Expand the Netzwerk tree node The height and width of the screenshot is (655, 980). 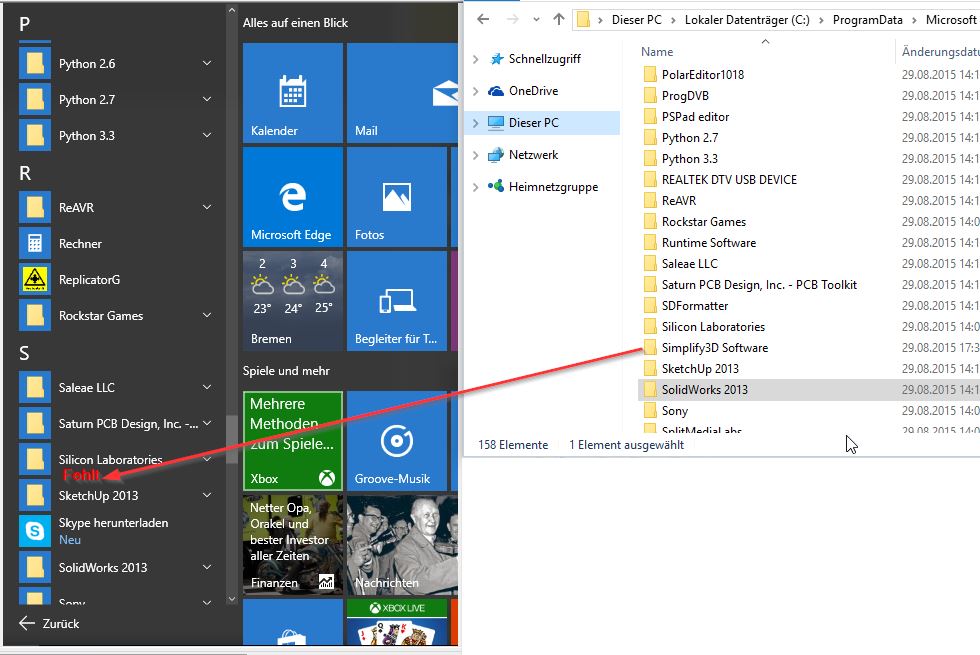tap(476, 155)
